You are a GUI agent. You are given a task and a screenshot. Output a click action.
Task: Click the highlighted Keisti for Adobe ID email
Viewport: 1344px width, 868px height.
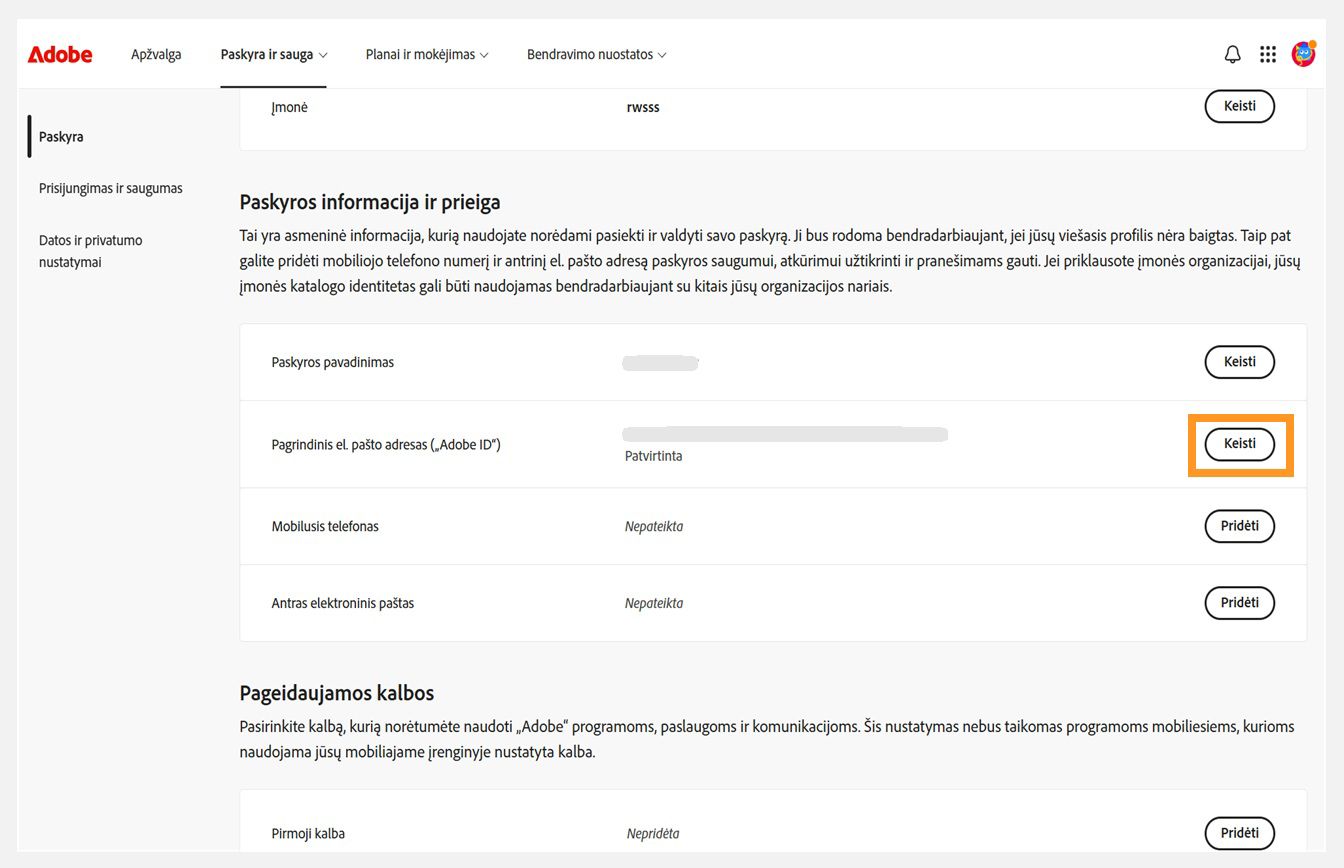coord(1240,443)
